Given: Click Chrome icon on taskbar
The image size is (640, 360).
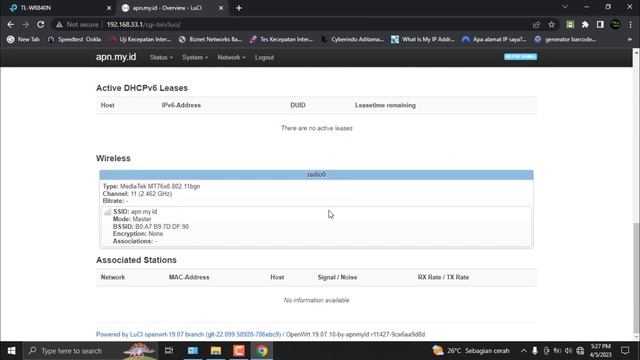Looking at the screenshot, I should click(262, 351).
